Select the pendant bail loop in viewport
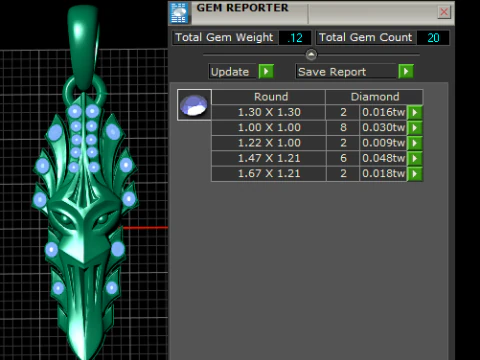 (83, 47)
